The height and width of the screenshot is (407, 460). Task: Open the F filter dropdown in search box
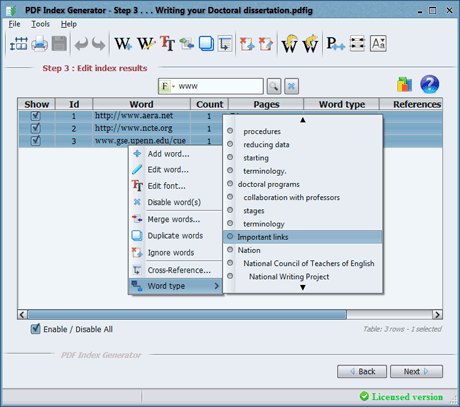(x=168, y=87)
